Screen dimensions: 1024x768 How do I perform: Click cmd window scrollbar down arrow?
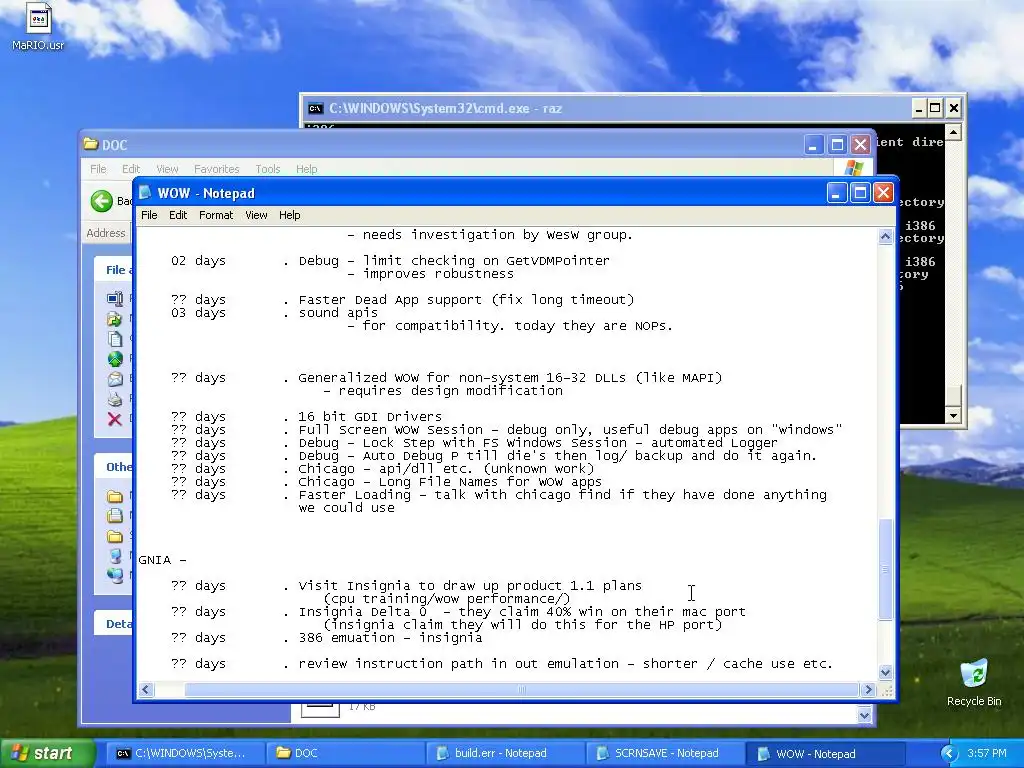(x=953, y=415)
